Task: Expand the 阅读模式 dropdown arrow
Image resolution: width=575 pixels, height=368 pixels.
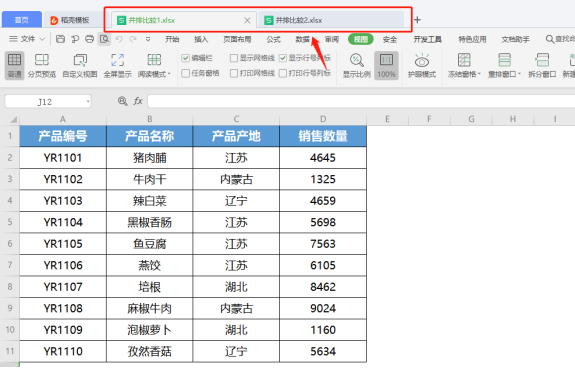Action: 169,74
